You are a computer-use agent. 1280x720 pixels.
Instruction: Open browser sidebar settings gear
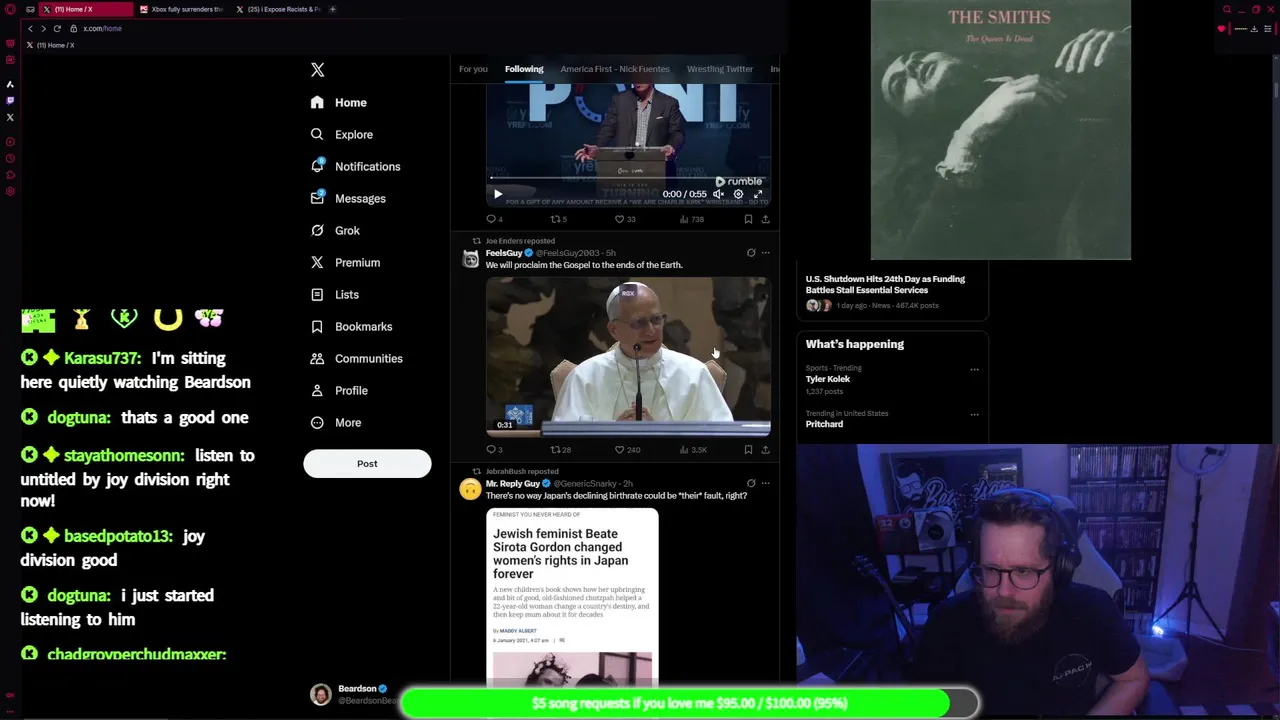[10, 191]
